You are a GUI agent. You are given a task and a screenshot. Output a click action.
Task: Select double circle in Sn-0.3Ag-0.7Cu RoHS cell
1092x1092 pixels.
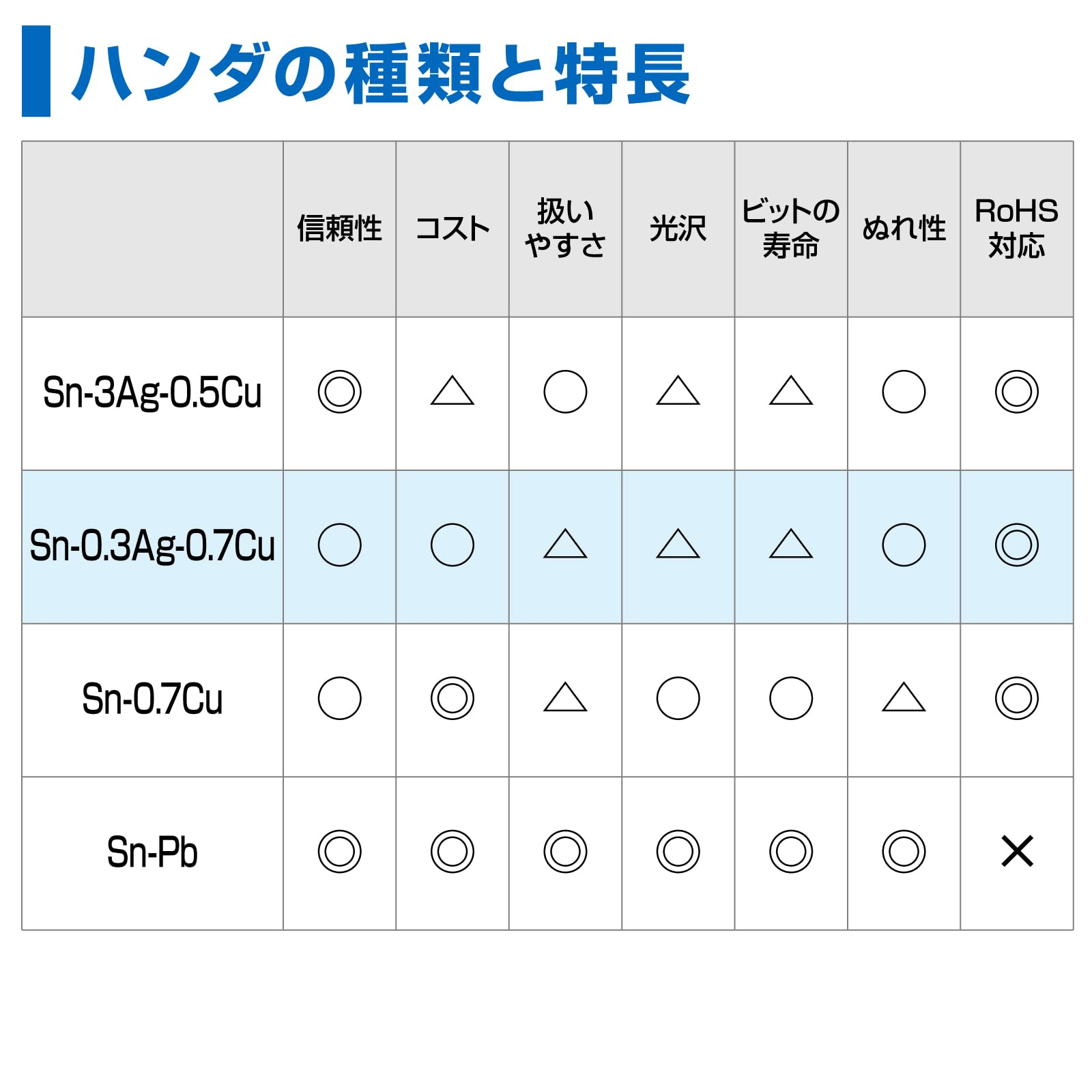pos(1017,545)
